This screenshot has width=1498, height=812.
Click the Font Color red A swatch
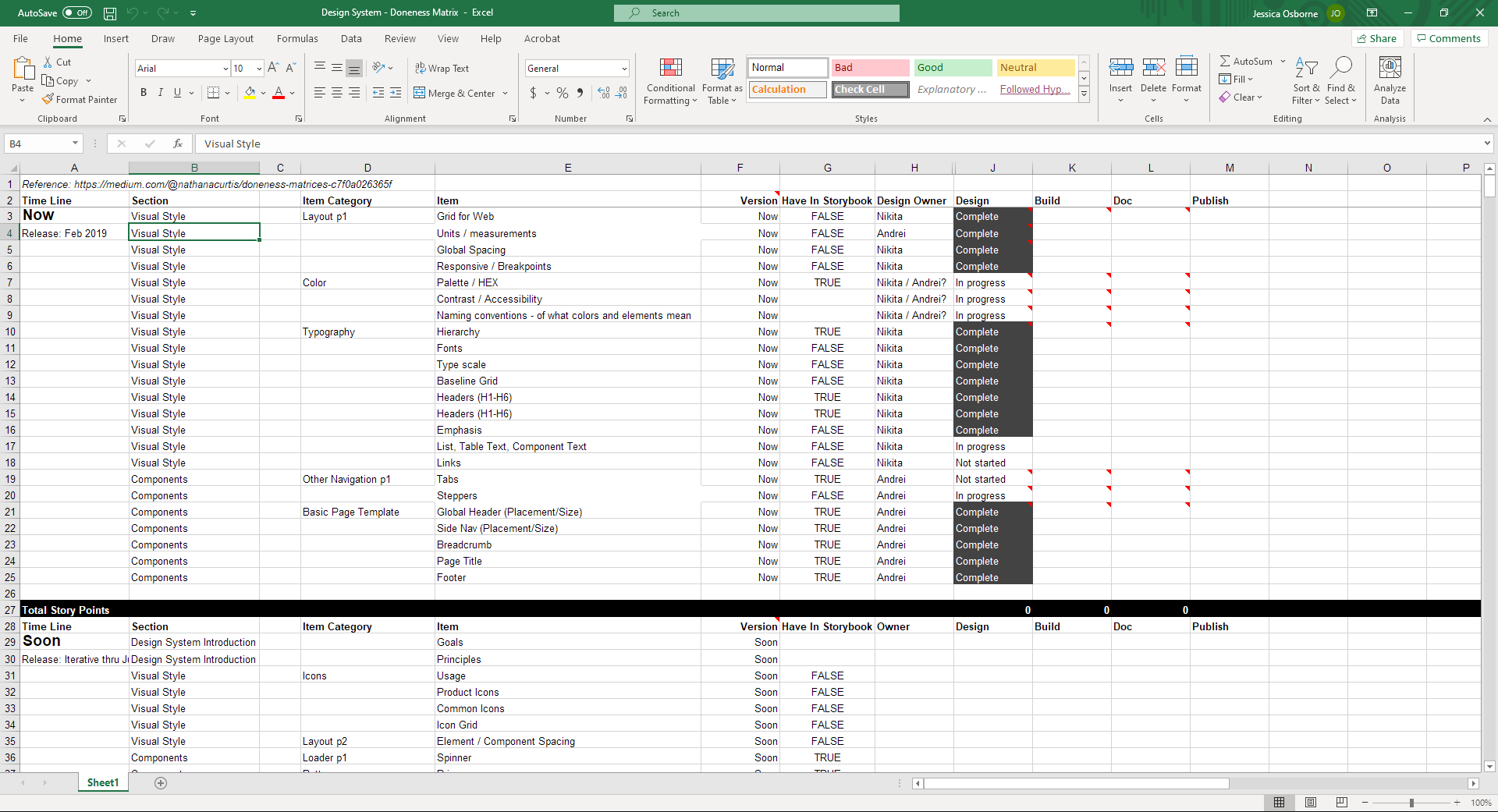279,93
